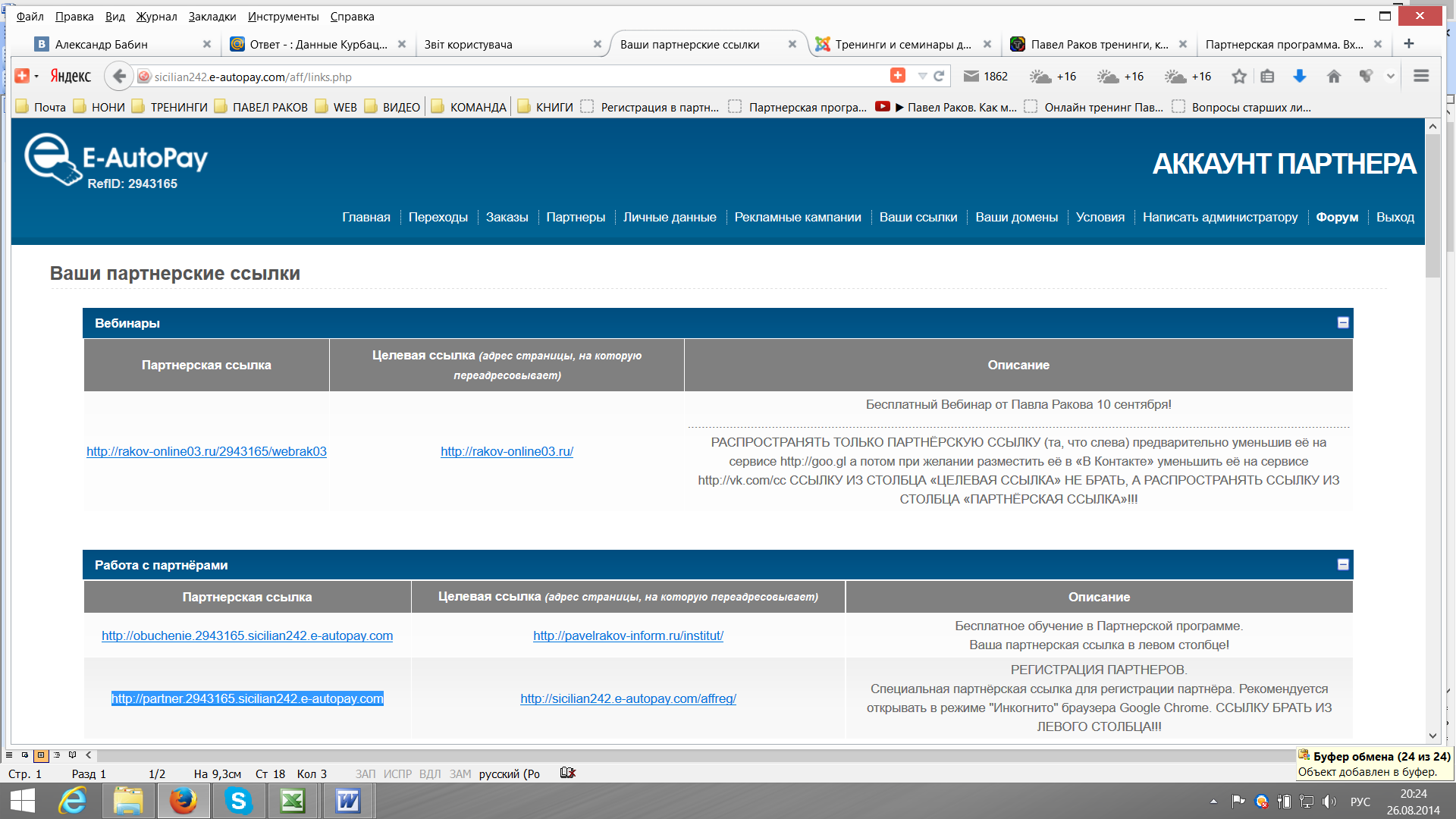
Task: Open Личные данные navigation link
Action: tap(670, 217)
